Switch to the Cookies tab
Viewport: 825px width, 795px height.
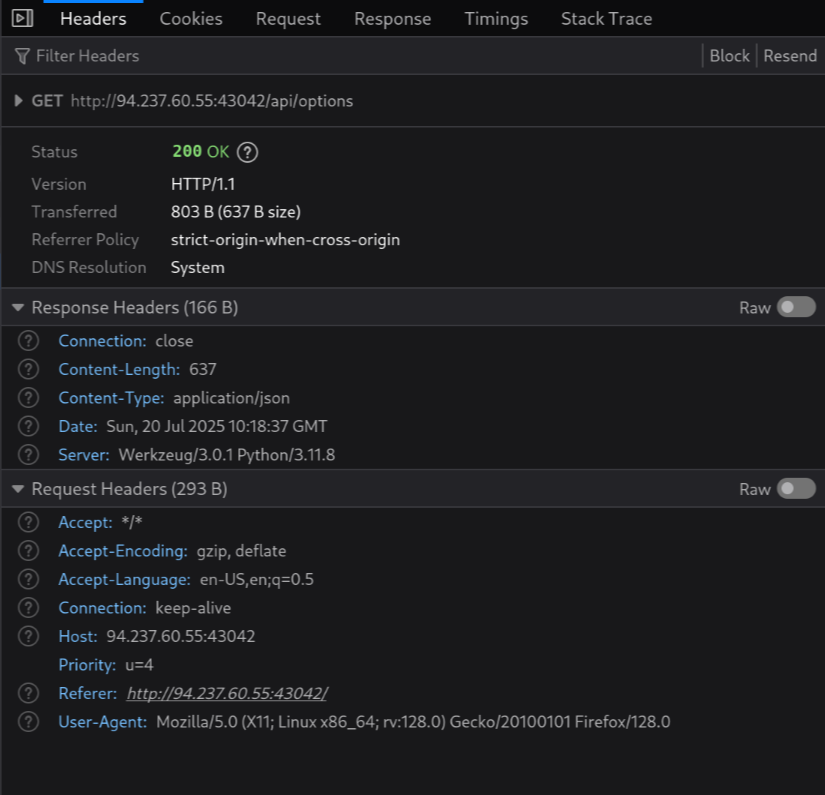click(191, 19)
